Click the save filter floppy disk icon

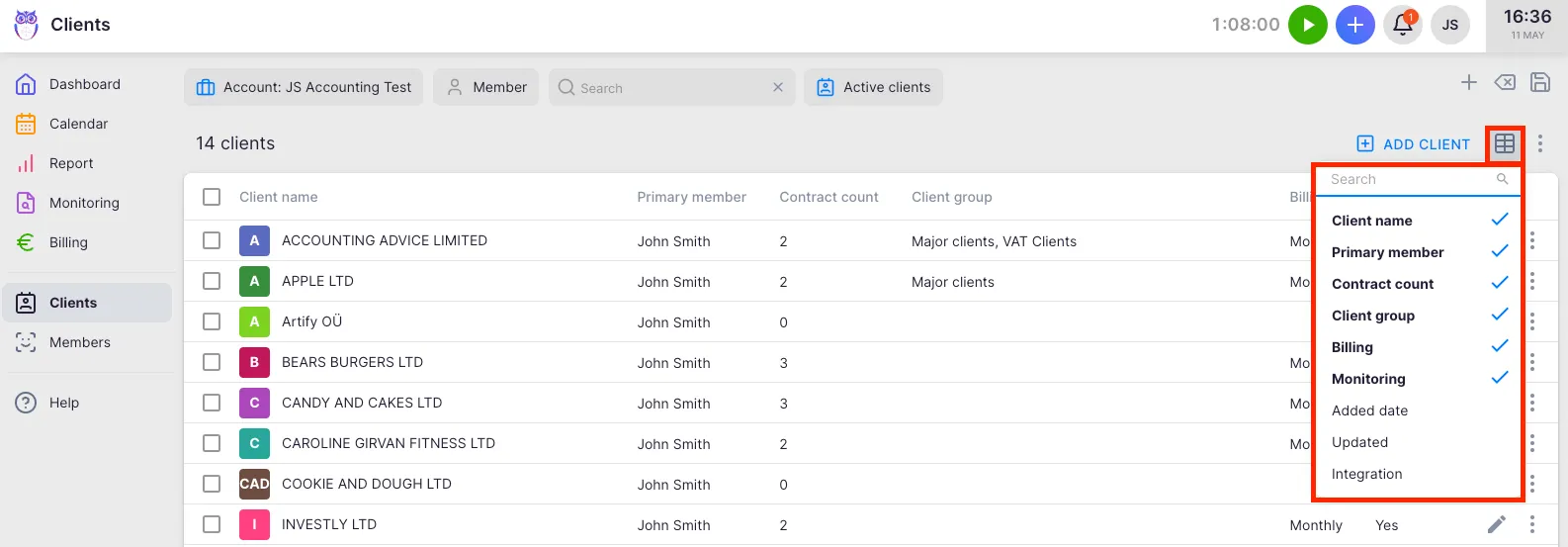click(1539, 83)
